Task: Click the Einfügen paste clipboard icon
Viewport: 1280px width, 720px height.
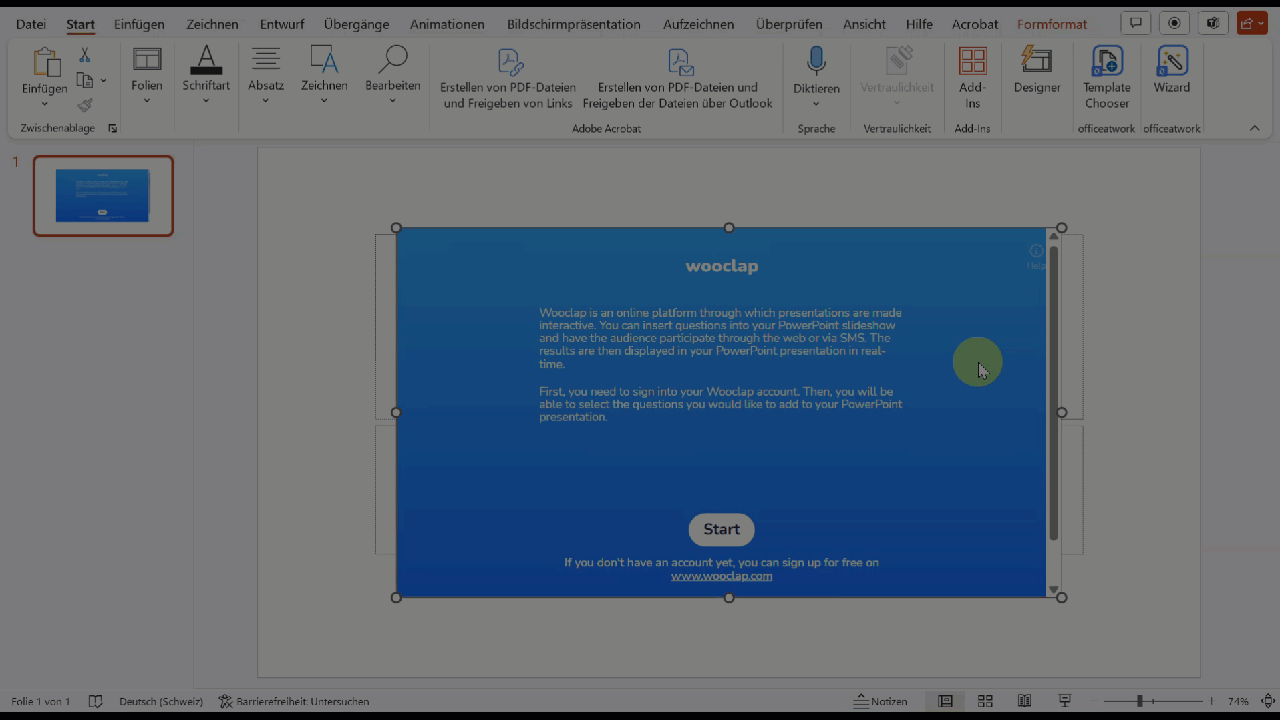Action: click(x=45, y=63)
